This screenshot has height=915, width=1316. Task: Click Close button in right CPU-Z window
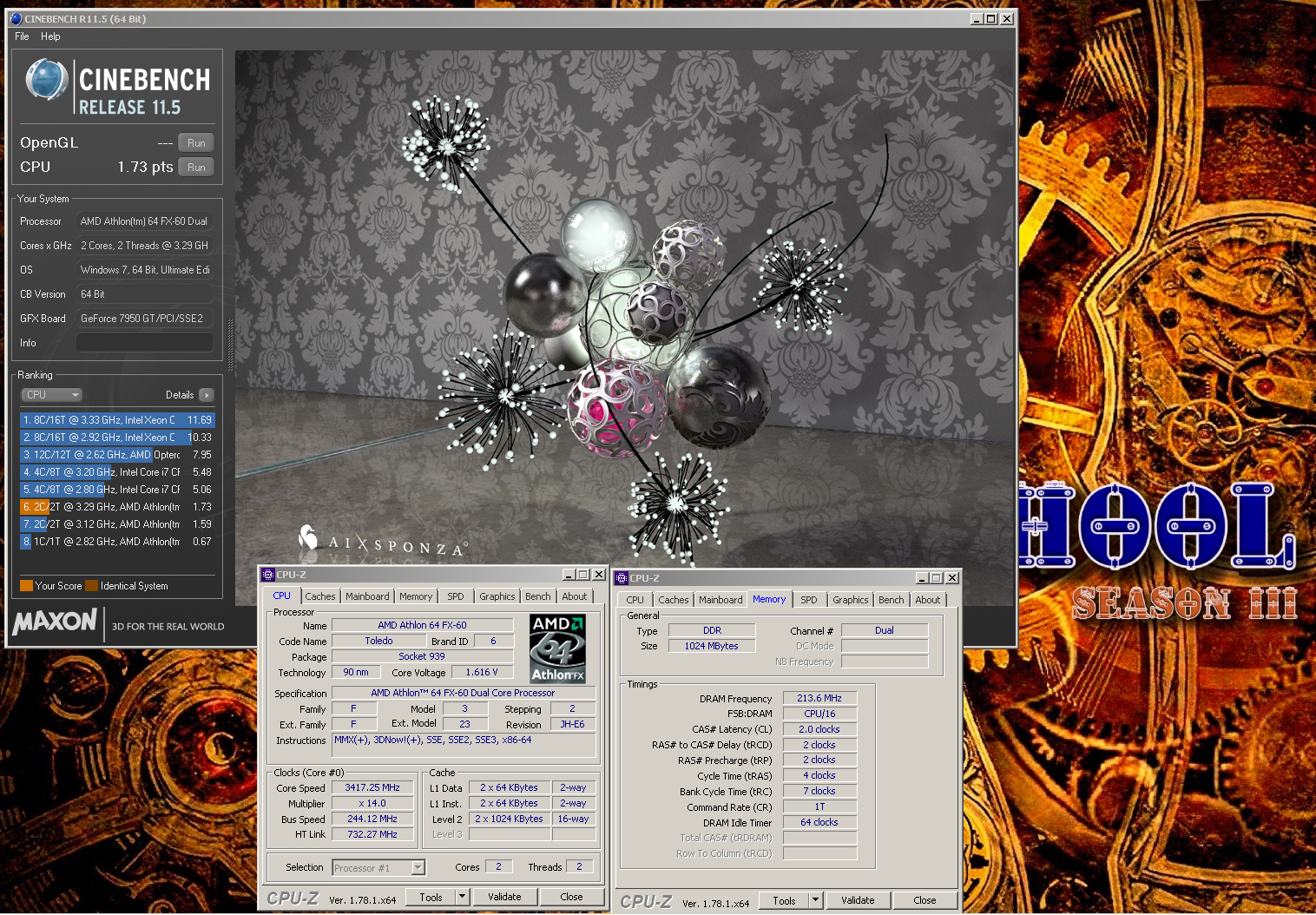point(924,901)
